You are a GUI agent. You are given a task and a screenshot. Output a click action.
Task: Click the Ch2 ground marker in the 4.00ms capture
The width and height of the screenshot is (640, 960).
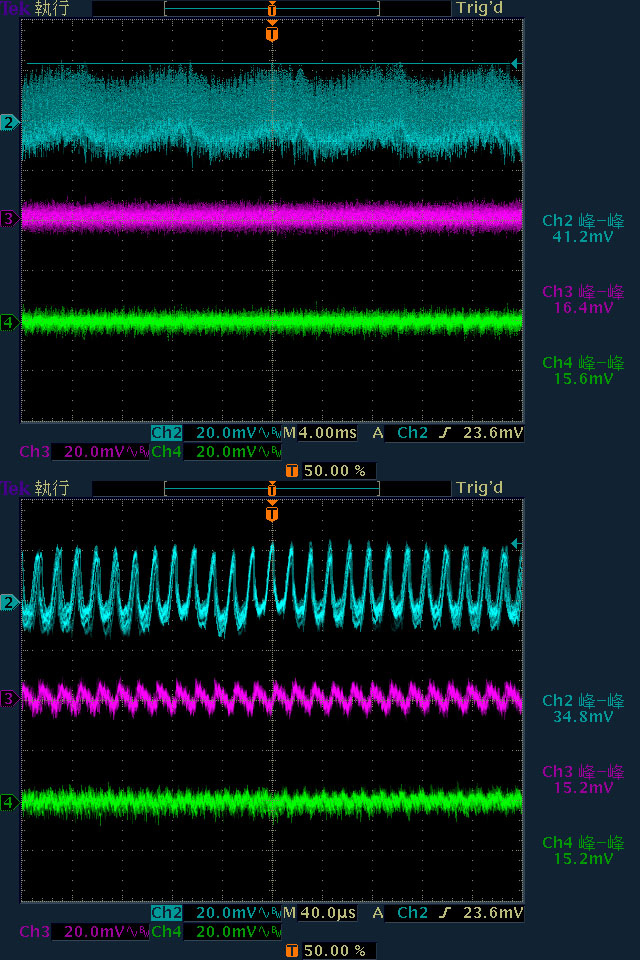[9, 123]
